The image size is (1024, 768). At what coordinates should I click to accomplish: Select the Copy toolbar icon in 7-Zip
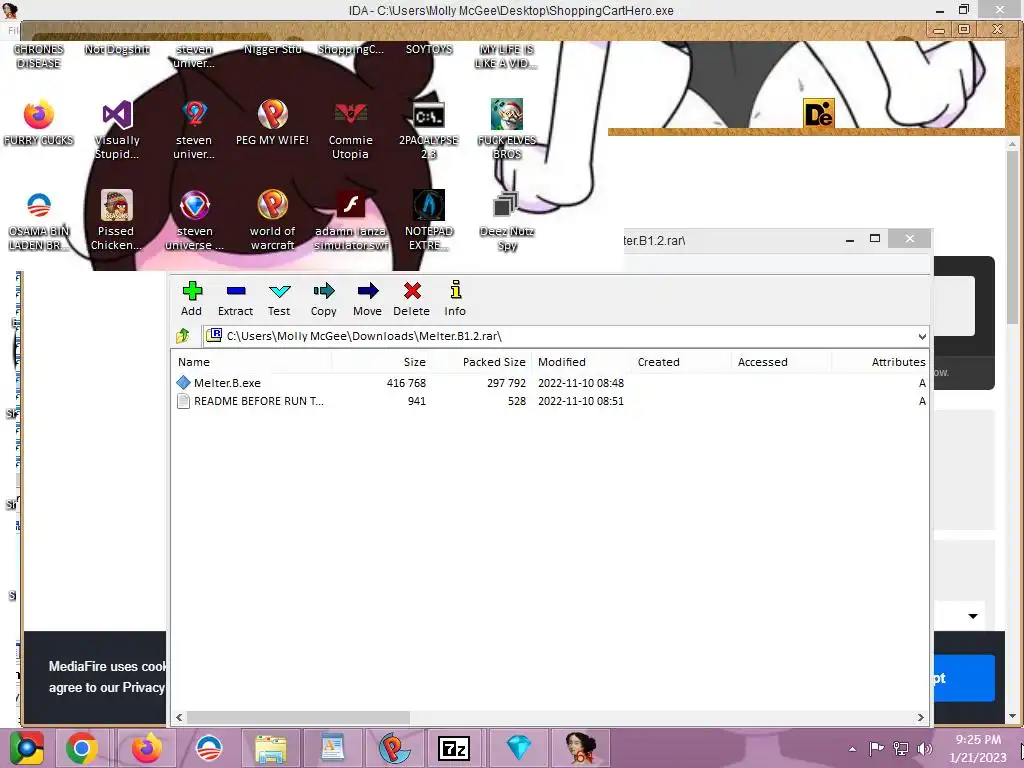(x=323, y=298)
